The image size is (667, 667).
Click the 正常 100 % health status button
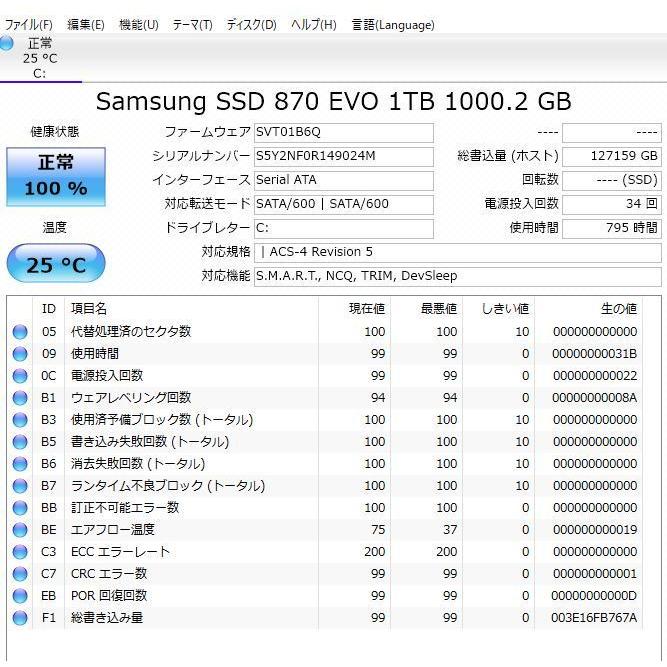(56, 177)
